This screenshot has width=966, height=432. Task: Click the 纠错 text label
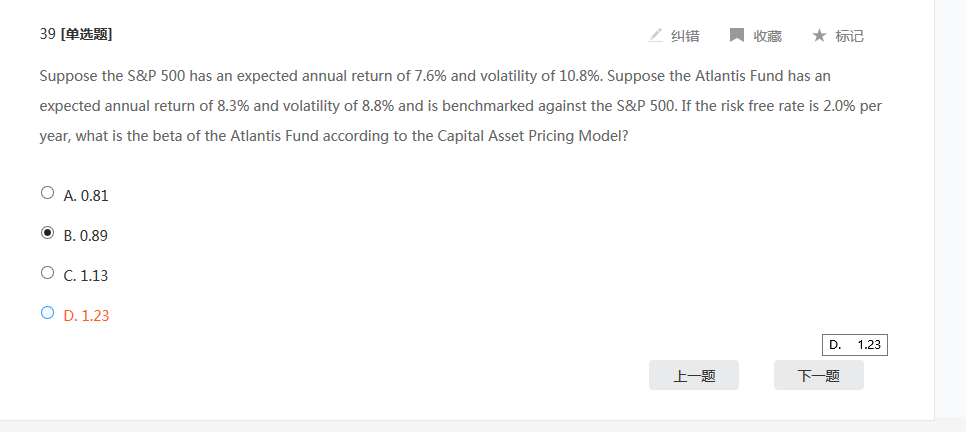click(685, 36)
